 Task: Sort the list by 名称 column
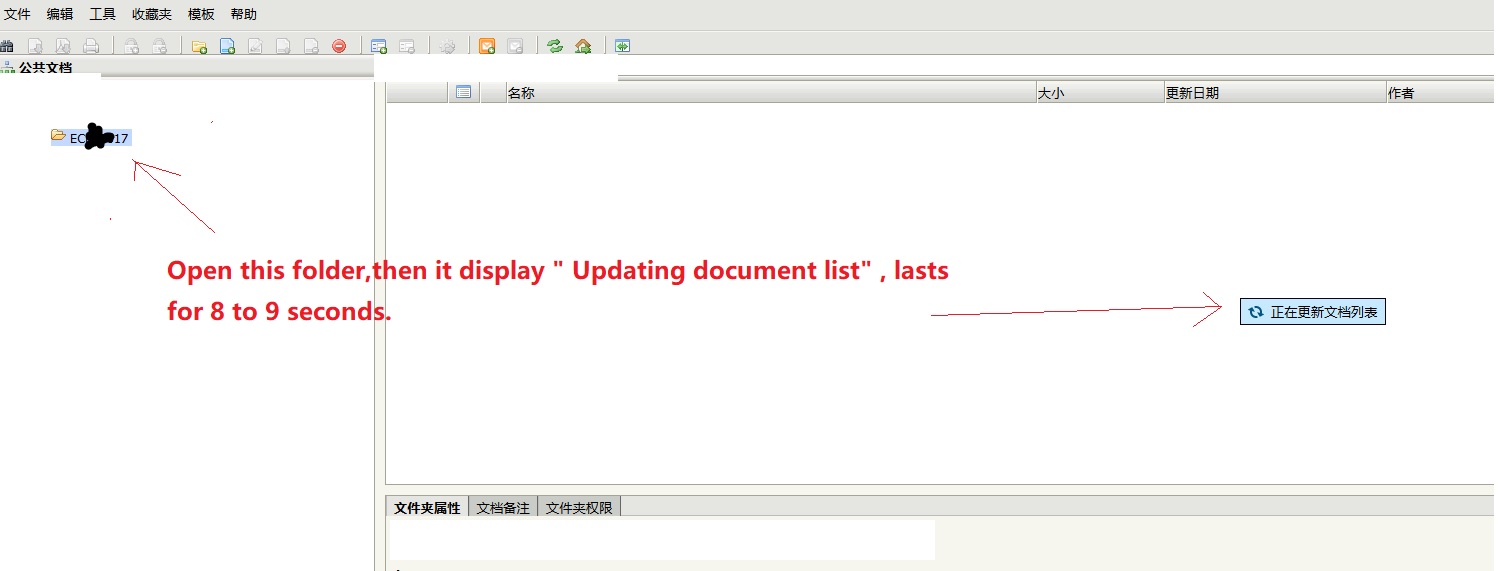[x=770, y=93]
